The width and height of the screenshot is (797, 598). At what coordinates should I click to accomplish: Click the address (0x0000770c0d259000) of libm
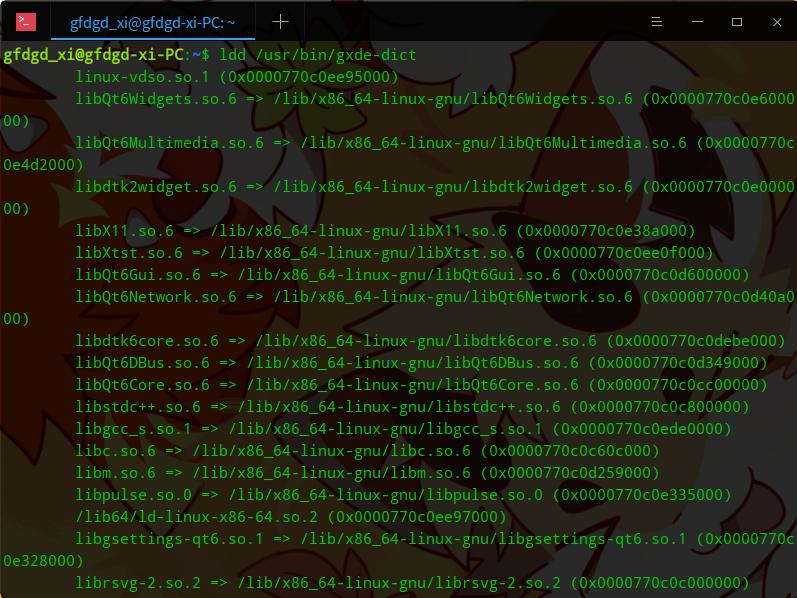point(570,472)
